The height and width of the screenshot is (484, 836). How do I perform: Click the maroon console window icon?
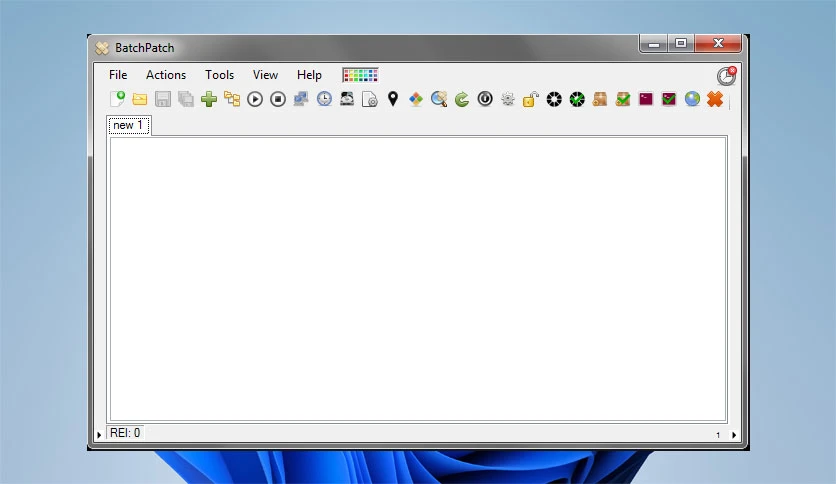646,99
